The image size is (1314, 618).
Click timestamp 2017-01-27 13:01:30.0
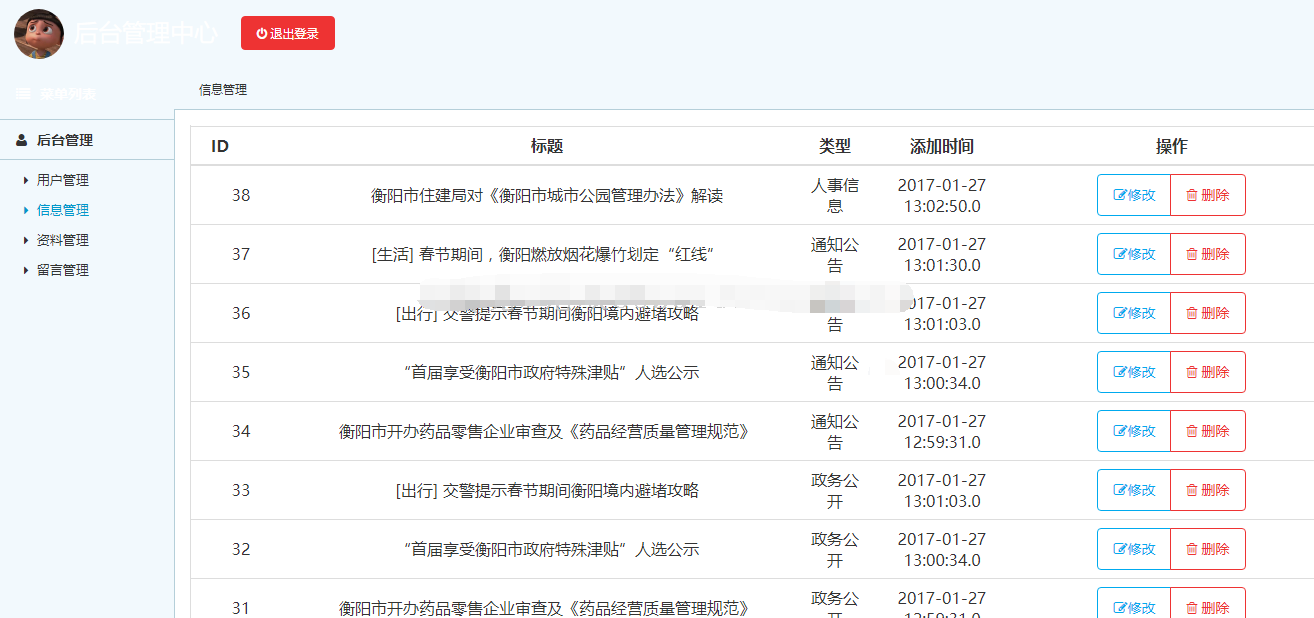pyautogui.click(x=942, y=254)
